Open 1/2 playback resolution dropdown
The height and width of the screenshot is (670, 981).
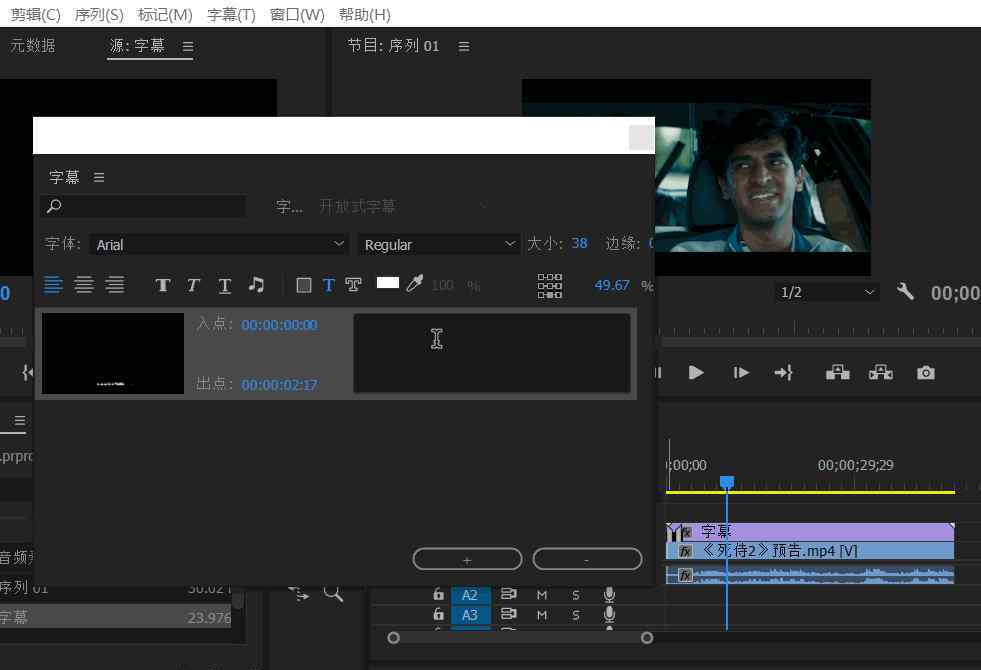tap(827, 292)
